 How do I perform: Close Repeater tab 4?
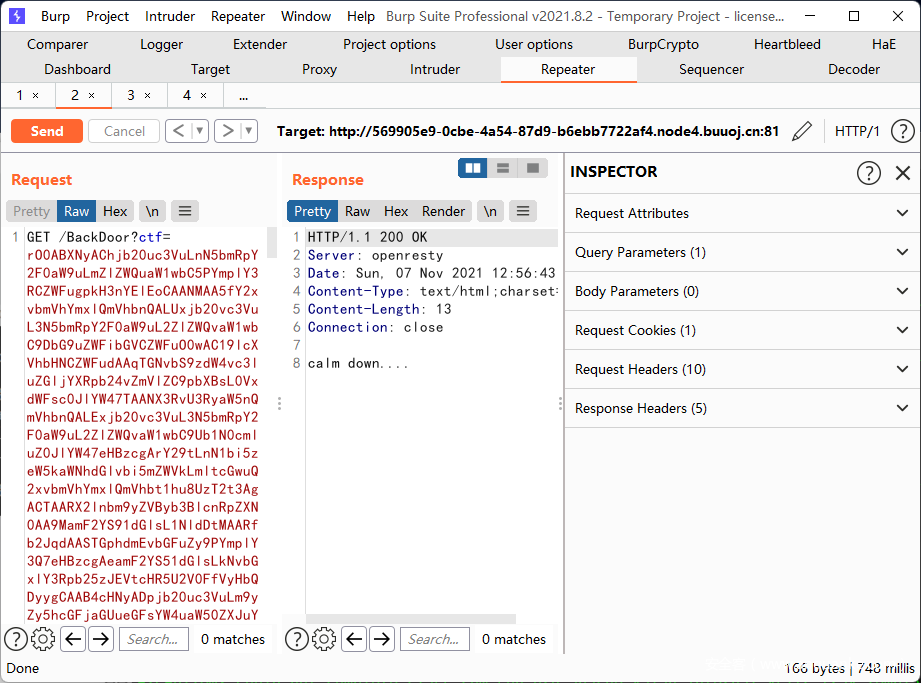pos(204,96)
